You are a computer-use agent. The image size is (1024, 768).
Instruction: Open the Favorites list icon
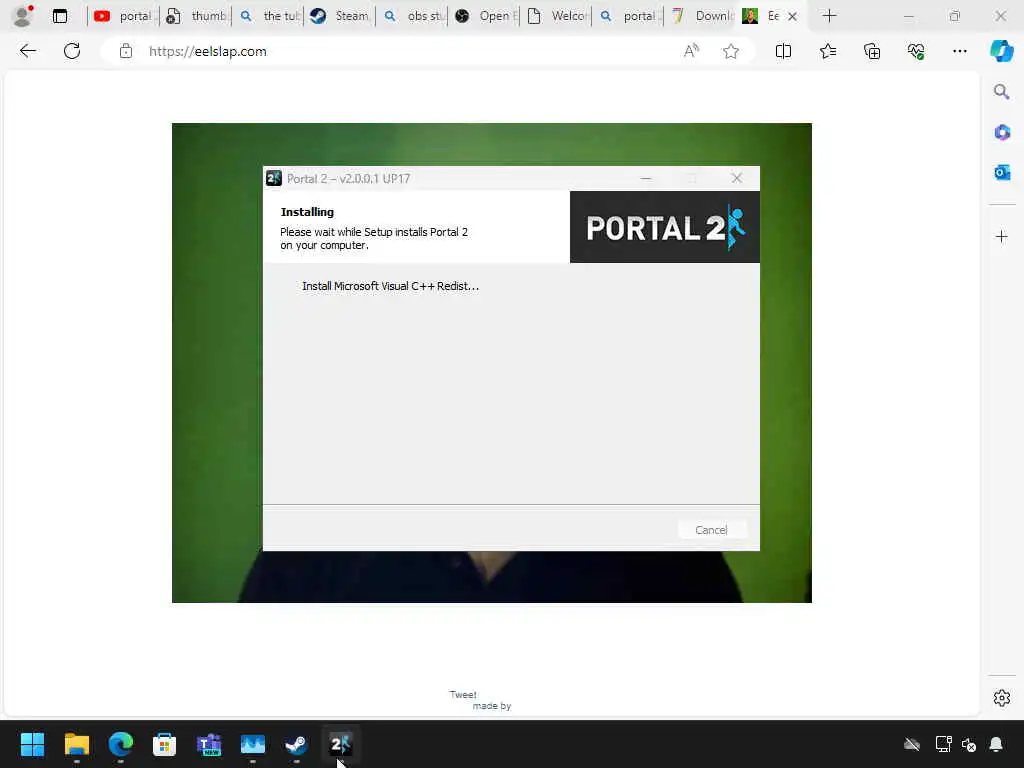pos(827,51)
